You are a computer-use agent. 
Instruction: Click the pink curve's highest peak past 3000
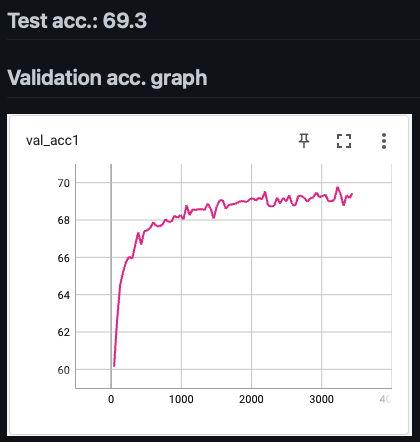[x=338, y=188]
